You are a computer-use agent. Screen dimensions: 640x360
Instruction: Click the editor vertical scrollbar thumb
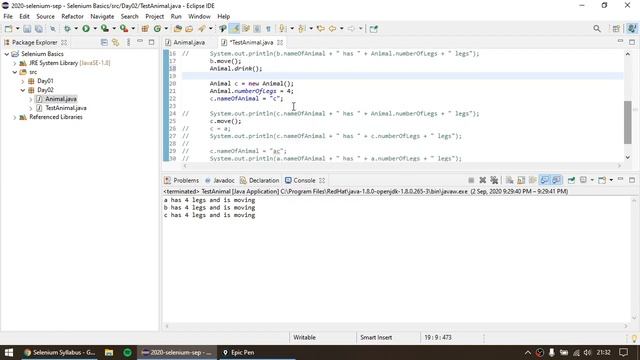pyautogui.click(x=628, y=122)
